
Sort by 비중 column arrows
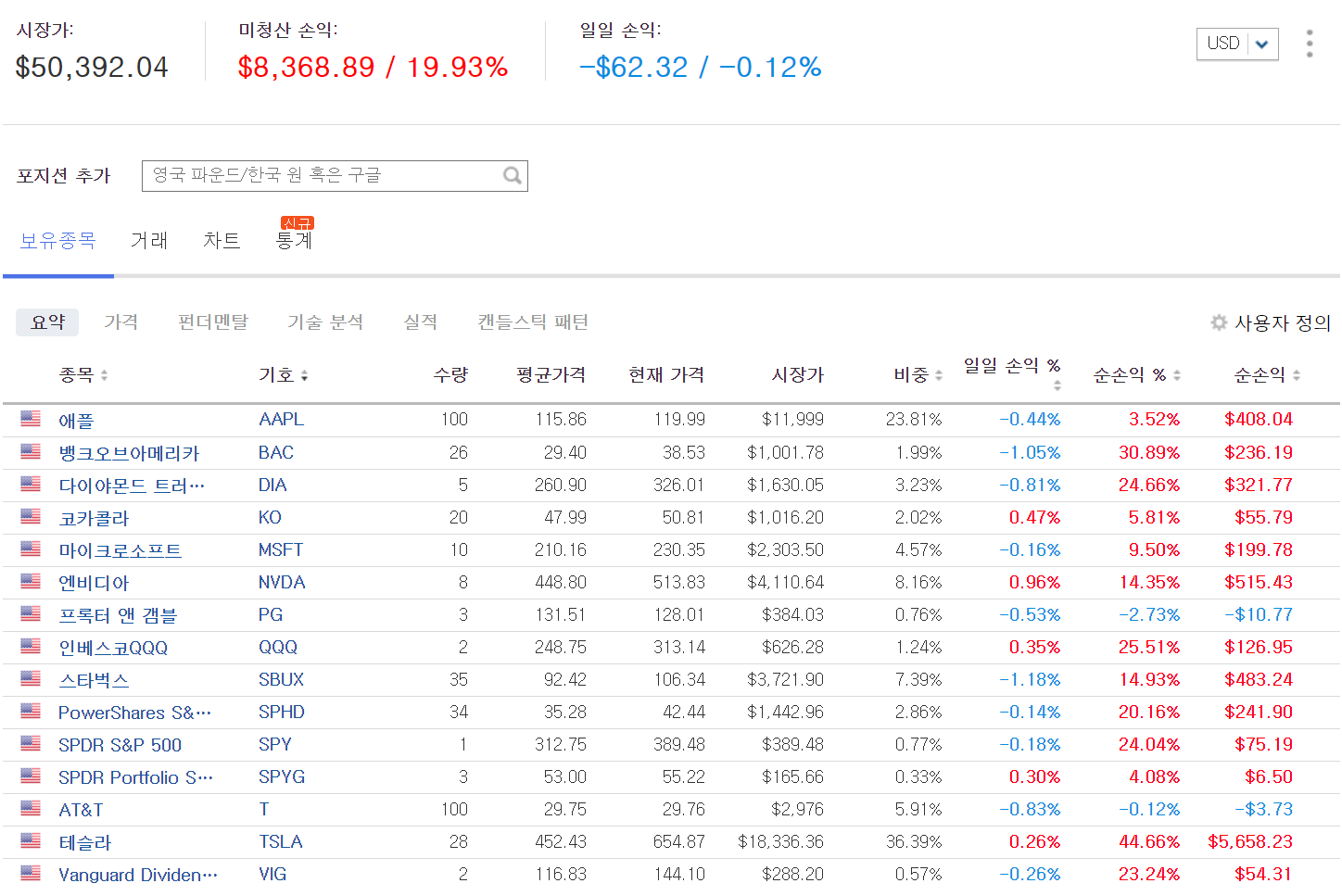[x=939, y=375]
